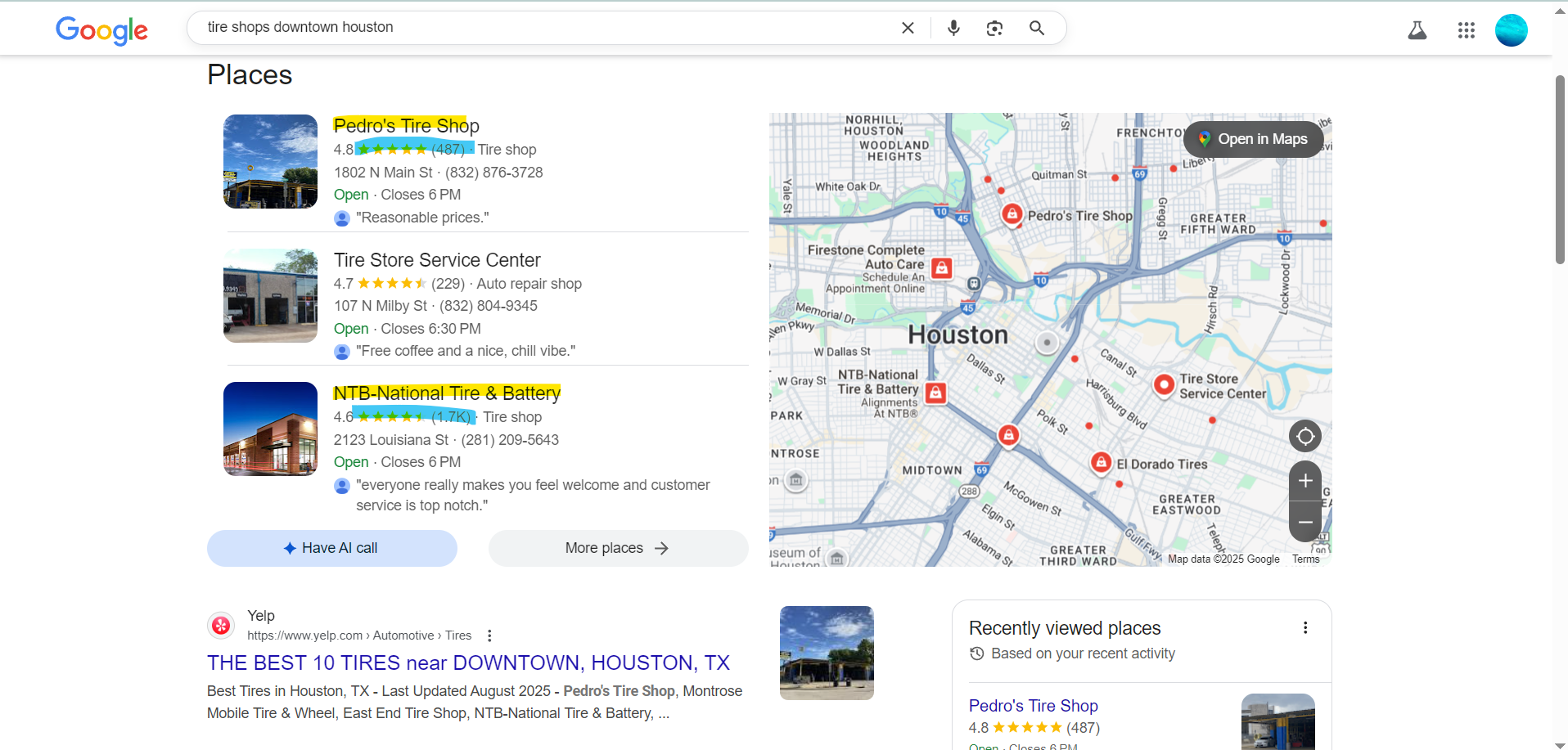Viewport: 1568px width, 750px height.
Task: Clear the search box with X icon
Action: point(908,28)
